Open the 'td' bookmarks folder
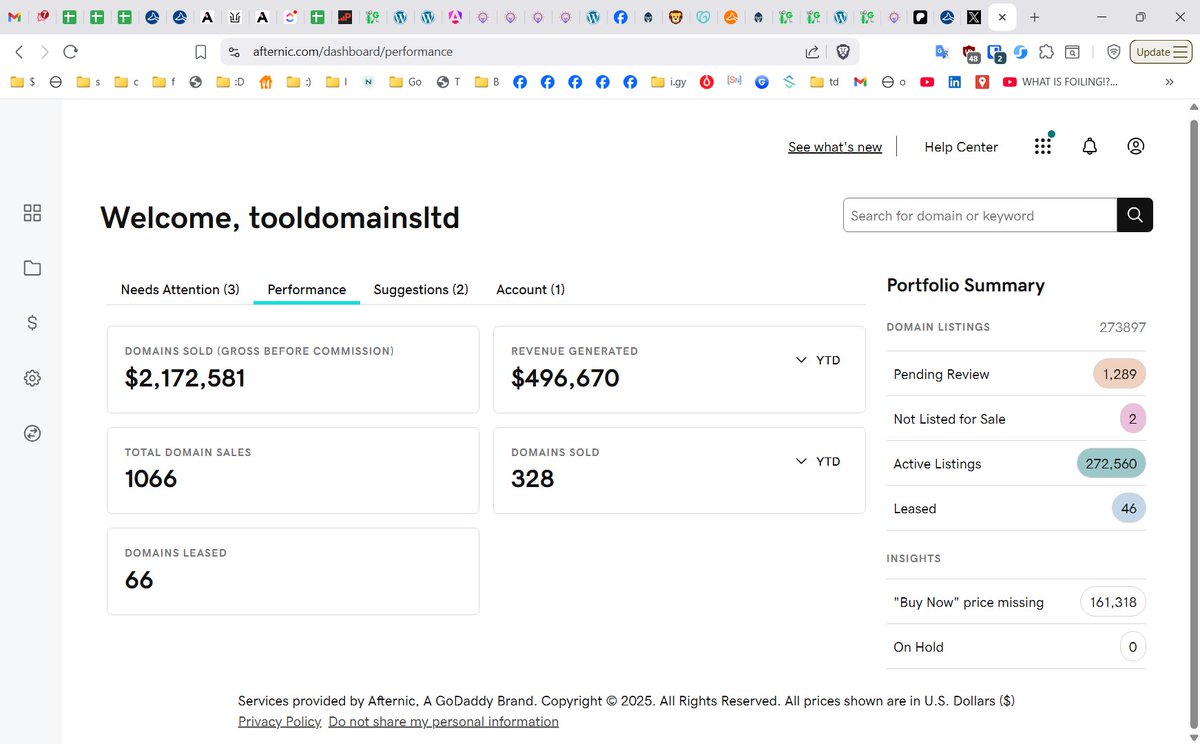The width and height of the screenshot is (1200, 744). (x=825, y=82)
